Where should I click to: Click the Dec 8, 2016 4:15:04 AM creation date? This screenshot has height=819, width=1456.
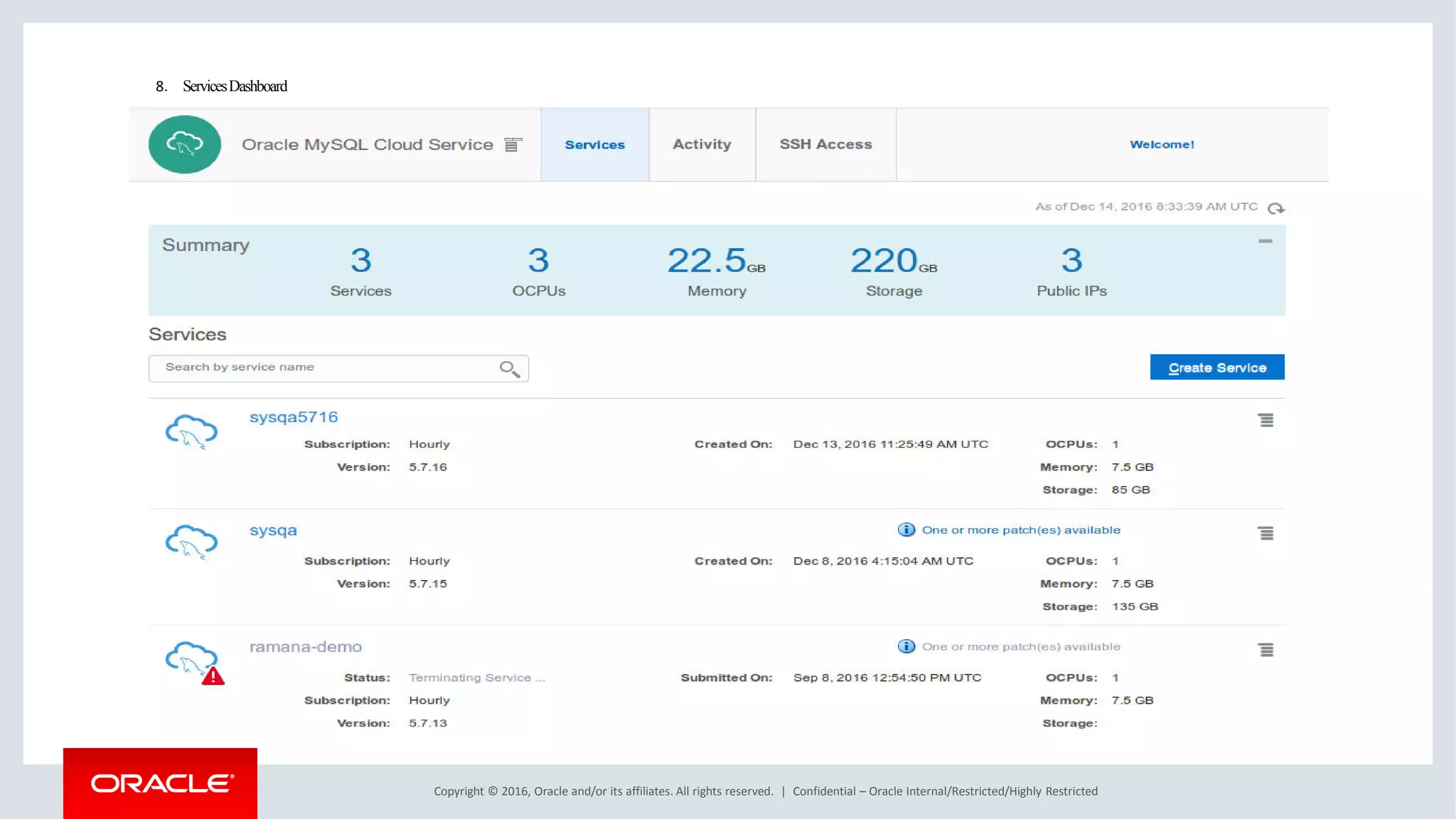(x=884, y=561)
